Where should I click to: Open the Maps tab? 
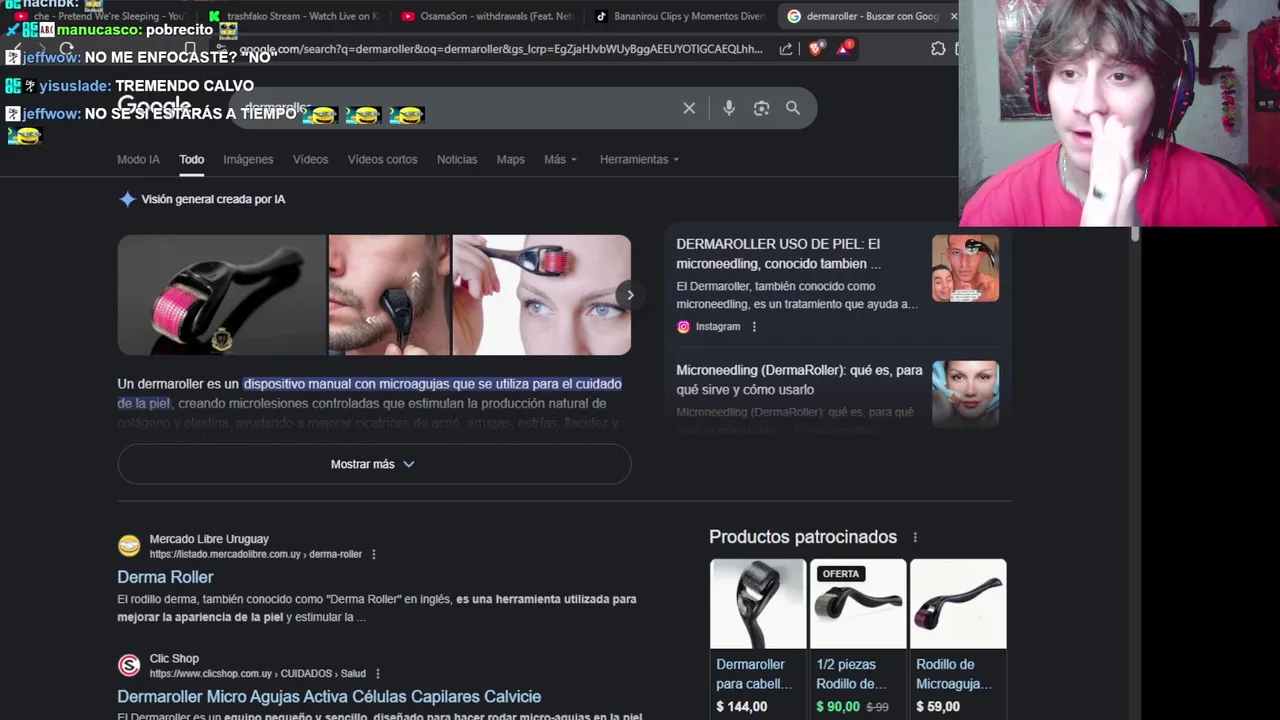point(511,159)
